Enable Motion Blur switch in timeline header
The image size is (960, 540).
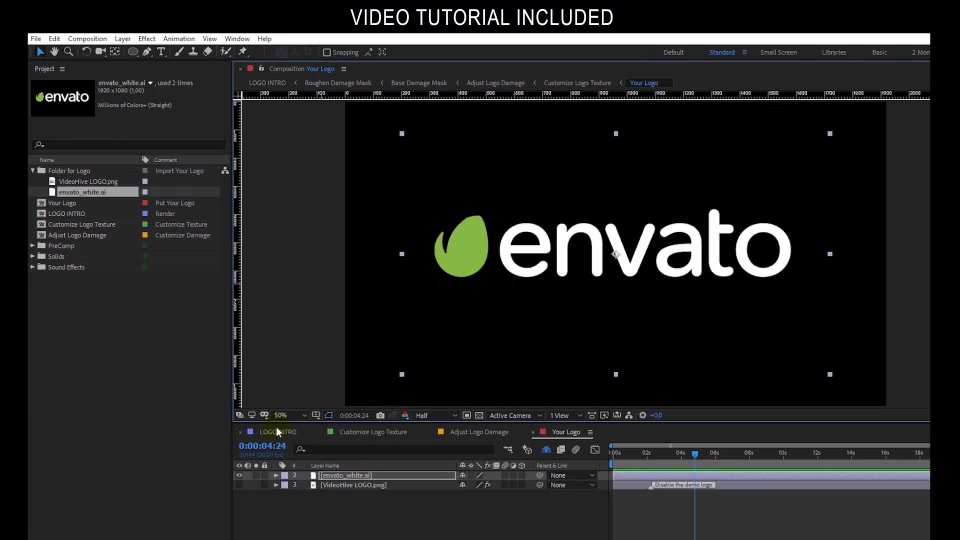576,449
